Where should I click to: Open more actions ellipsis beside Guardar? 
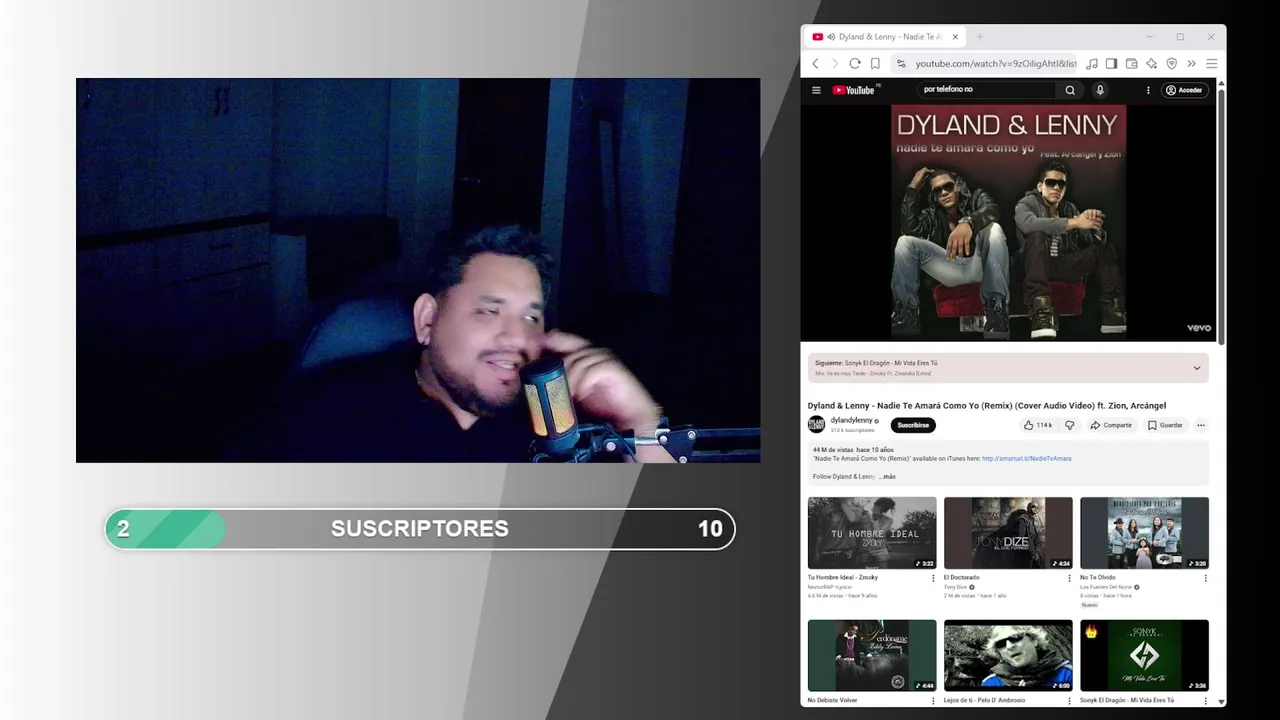(x=1201, y=425)
